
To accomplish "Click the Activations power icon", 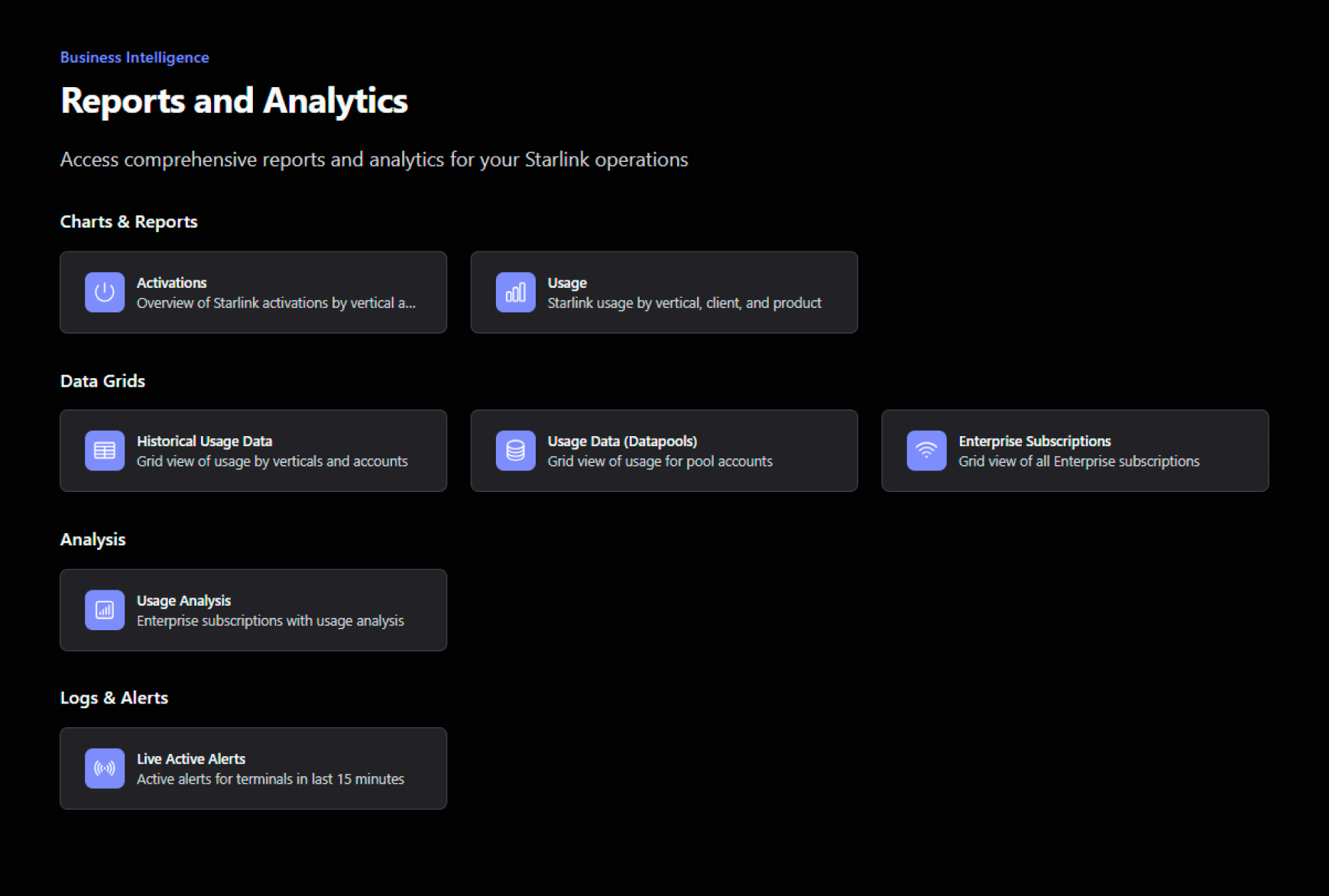I will coord(105,293).
